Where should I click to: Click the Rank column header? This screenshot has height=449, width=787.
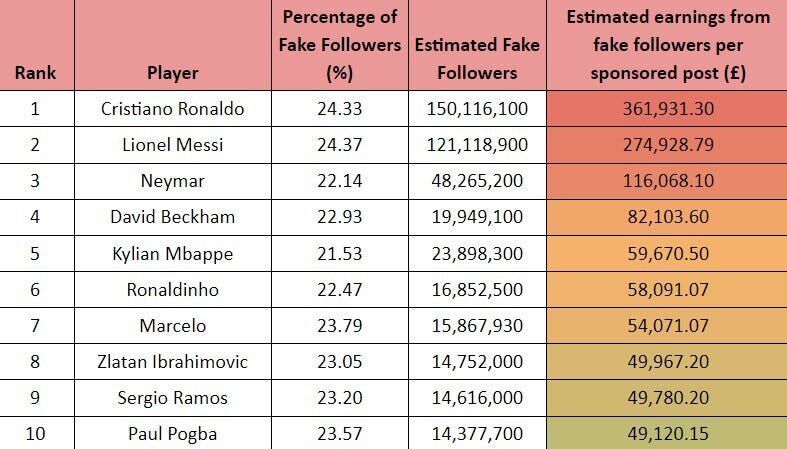point(36,72)
